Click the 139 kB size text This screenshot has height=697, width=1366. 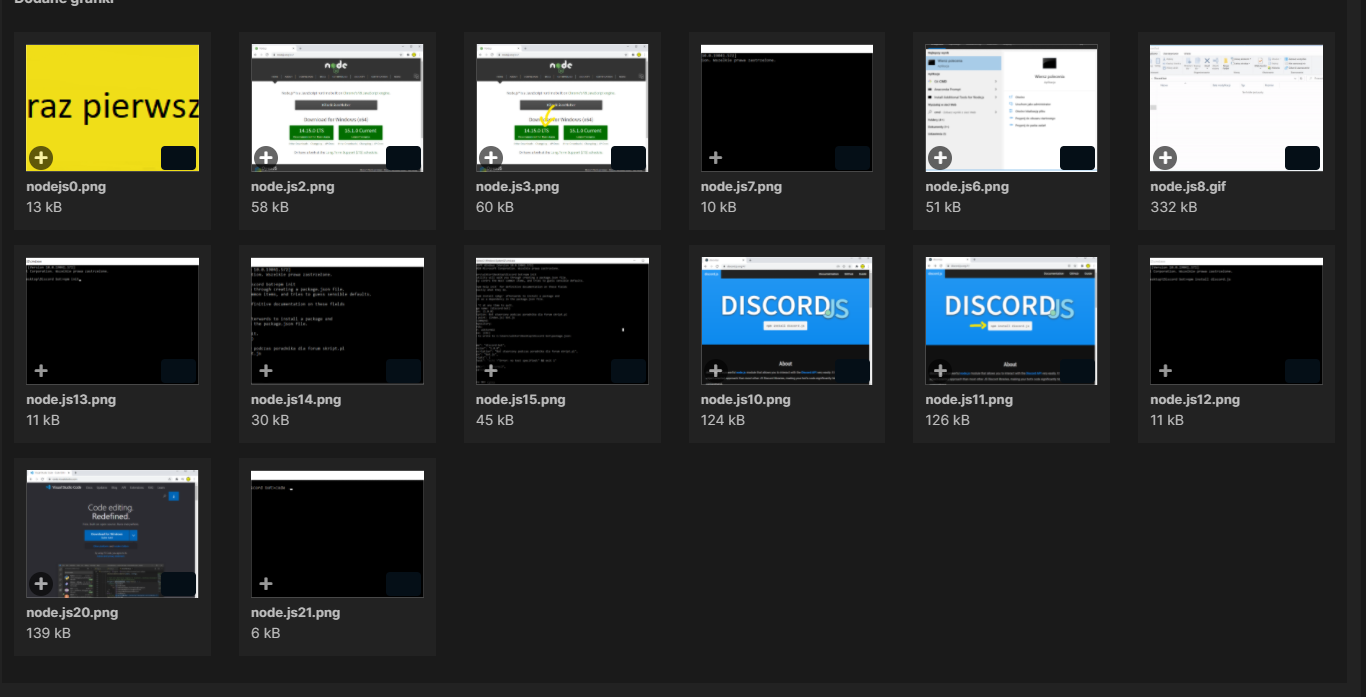coord(48,633)
